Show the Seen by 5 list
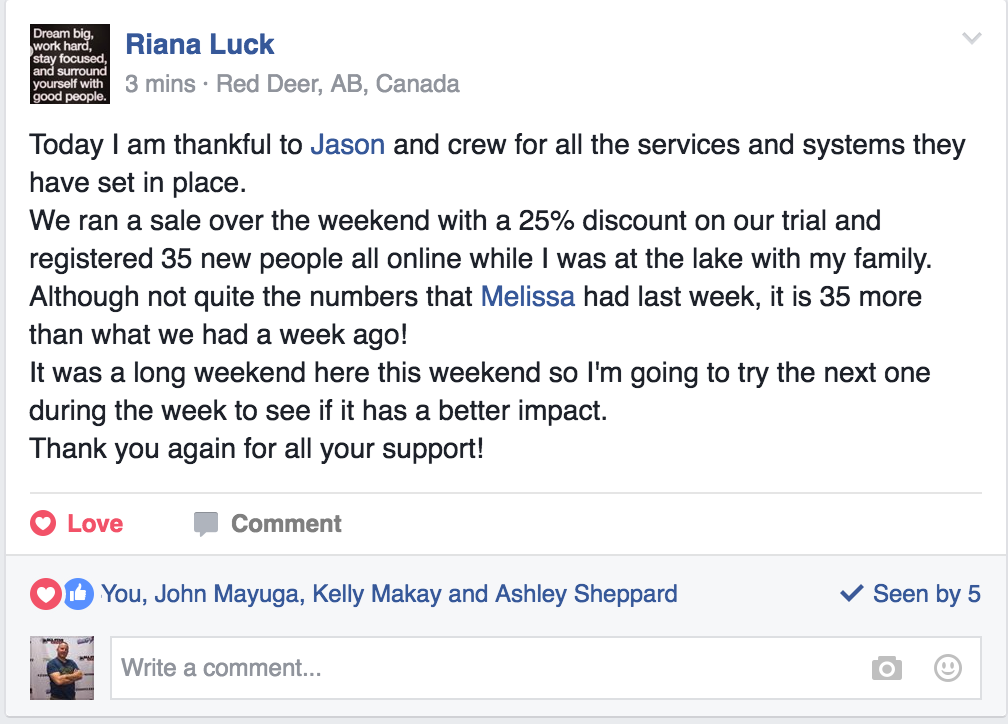Screen dimensions: 1008x724 coord(910,593)
